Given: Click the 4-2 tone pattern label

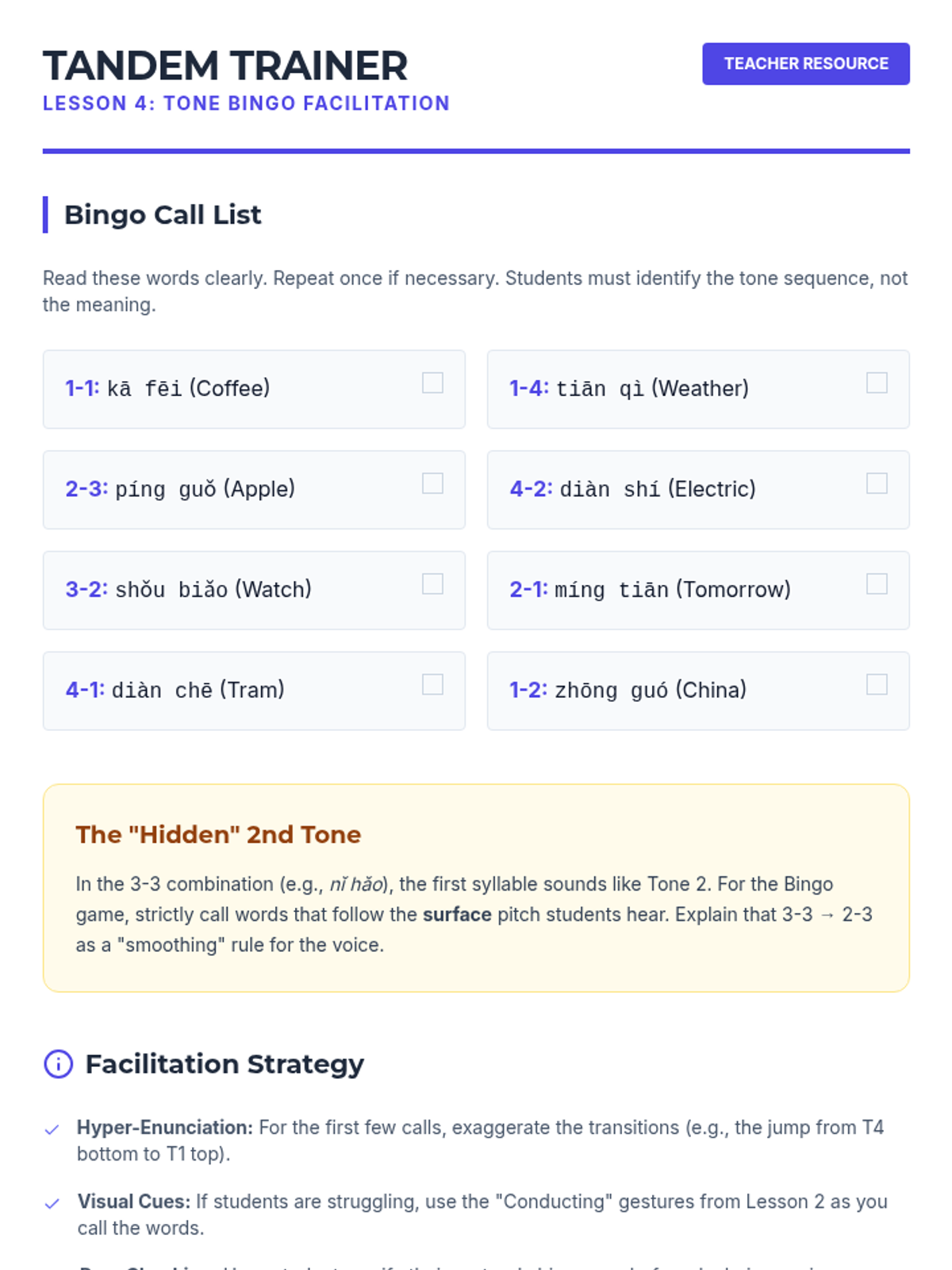Looking at the screenshot, I should [531, 489].
